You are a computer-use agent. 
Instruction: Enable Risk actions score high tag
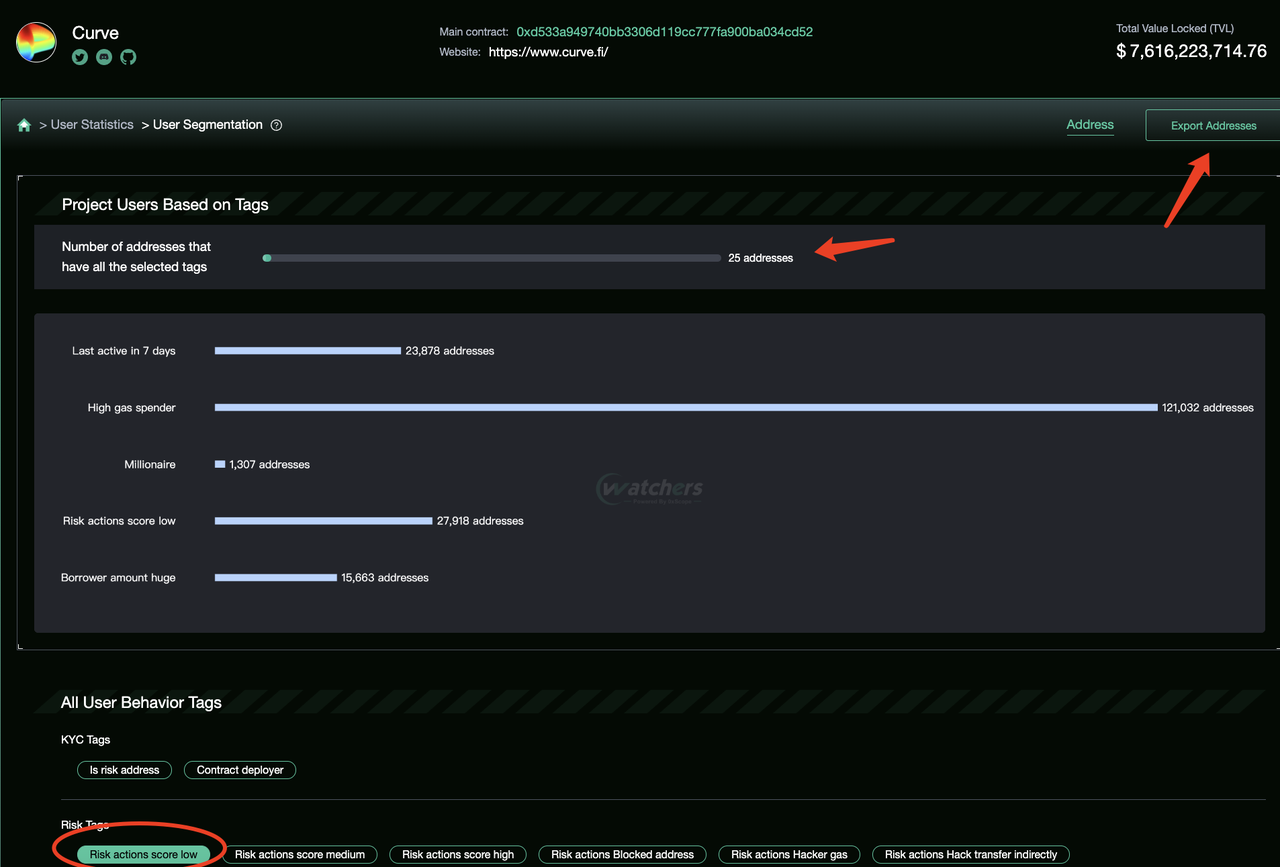coord(458,855)
